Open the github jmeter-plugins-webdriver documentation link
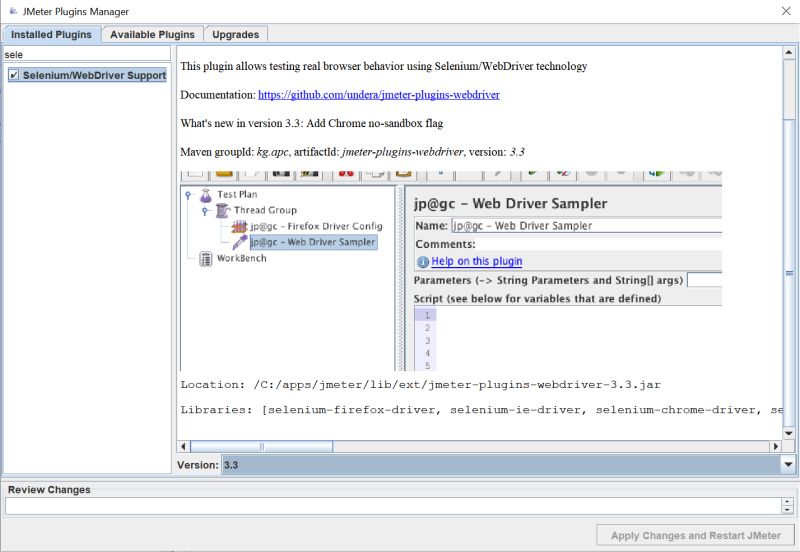Image resolution: width=800 pixels, height=552 pixels. [379, 94]
